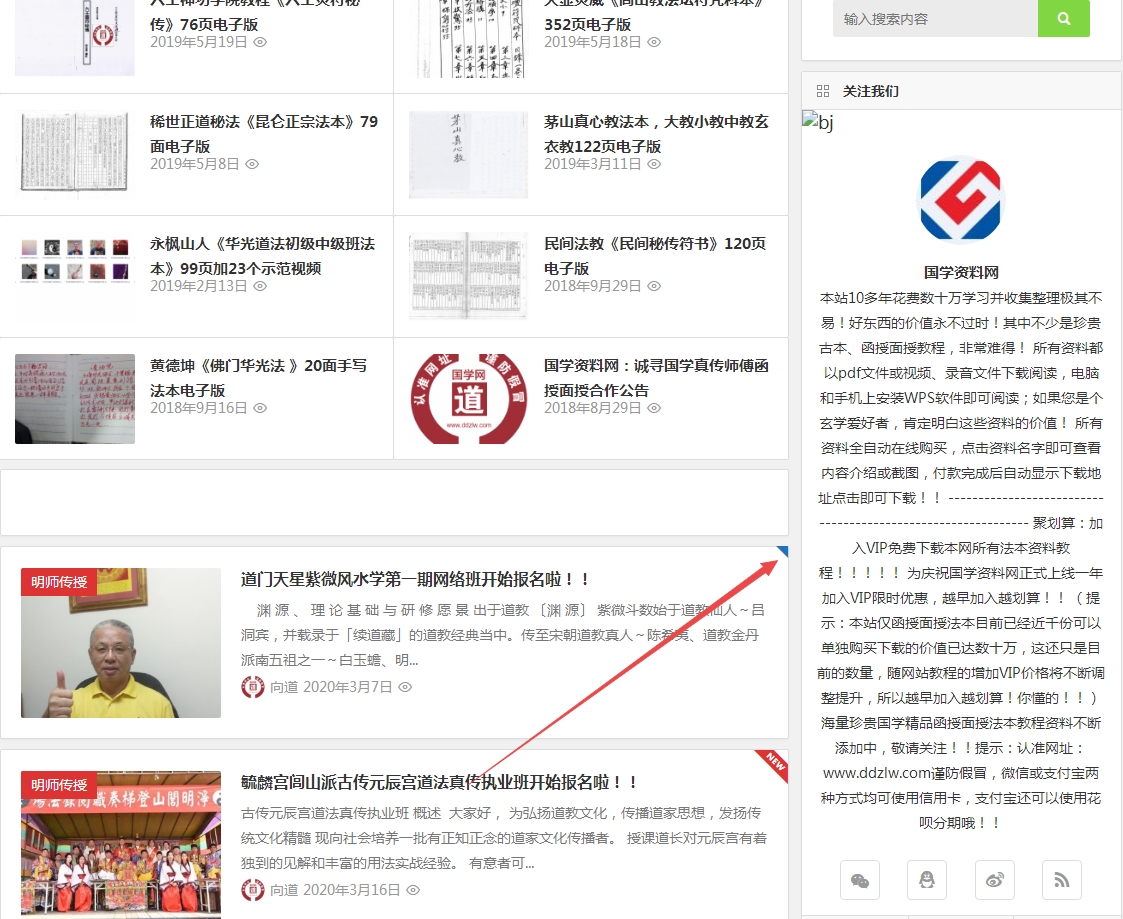Click the QQ penguin icon

coord(927,880)
